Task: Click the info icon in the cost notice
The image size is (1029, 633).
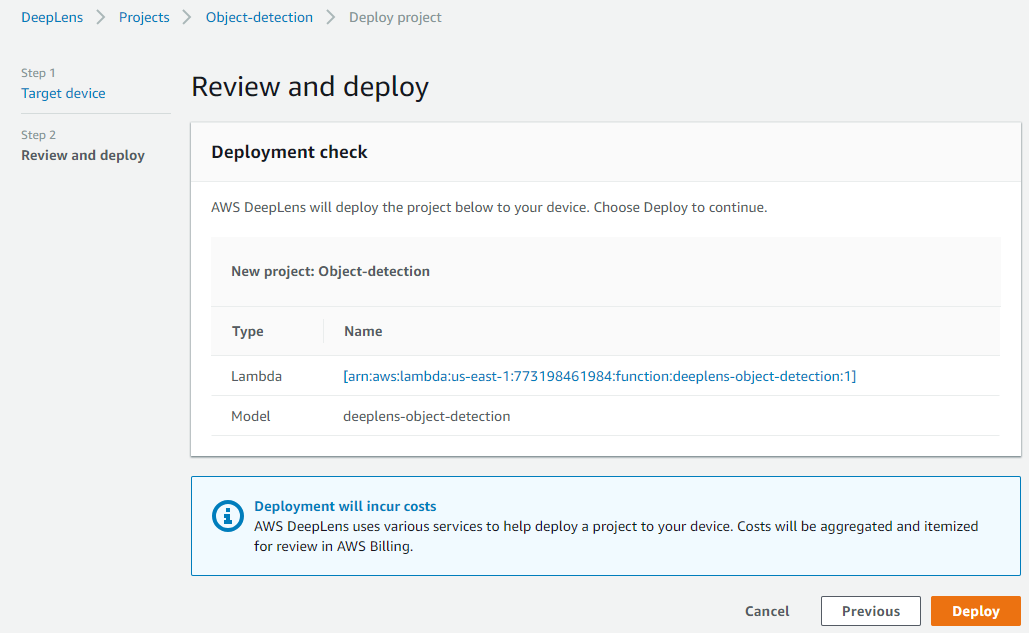Action: pyautogui.click(x=228, y=516)
